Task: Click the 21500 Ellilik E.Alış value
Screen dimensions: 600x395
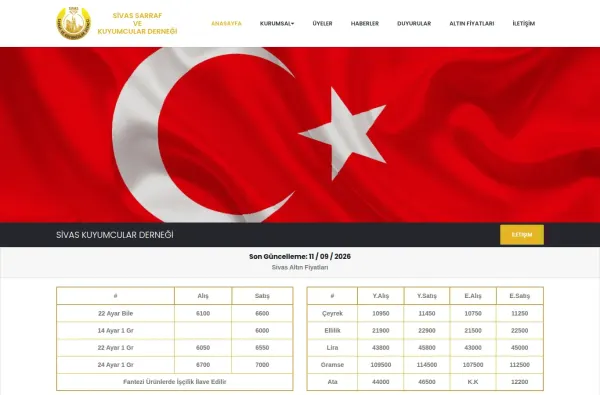Action: pyautogui.click(x=473, y=330)
